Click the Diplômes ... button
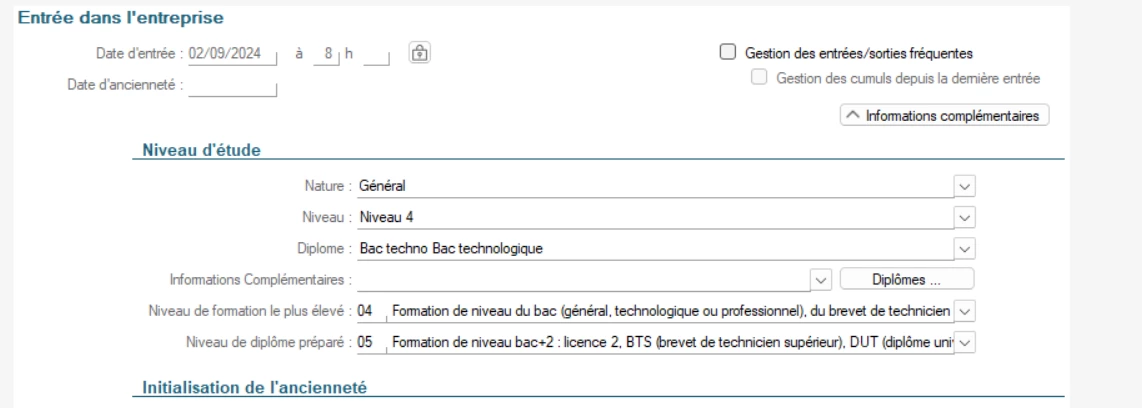 [x=906, y=279]
